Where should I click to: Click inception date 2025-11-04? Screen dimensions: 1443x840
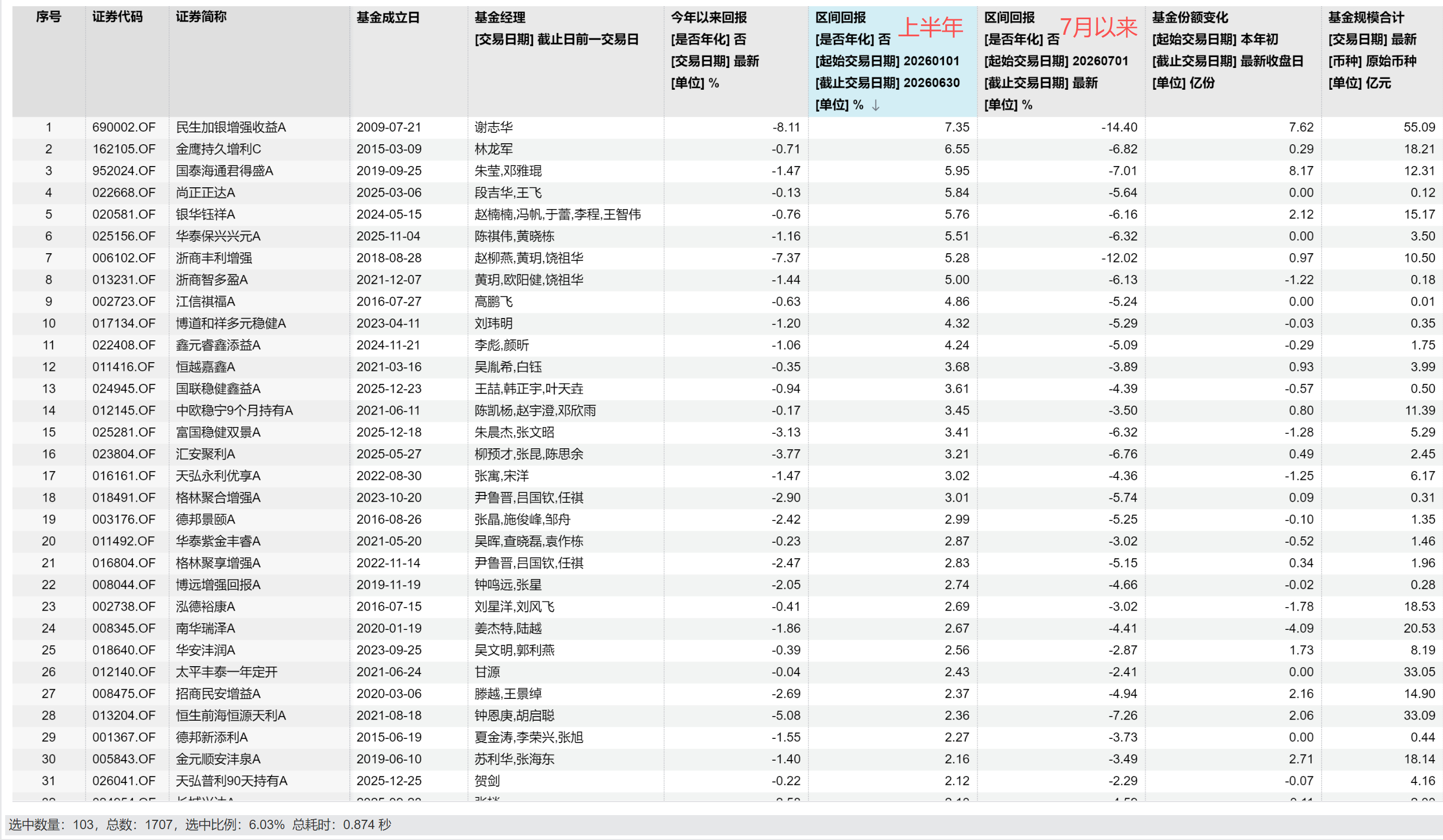389,236
